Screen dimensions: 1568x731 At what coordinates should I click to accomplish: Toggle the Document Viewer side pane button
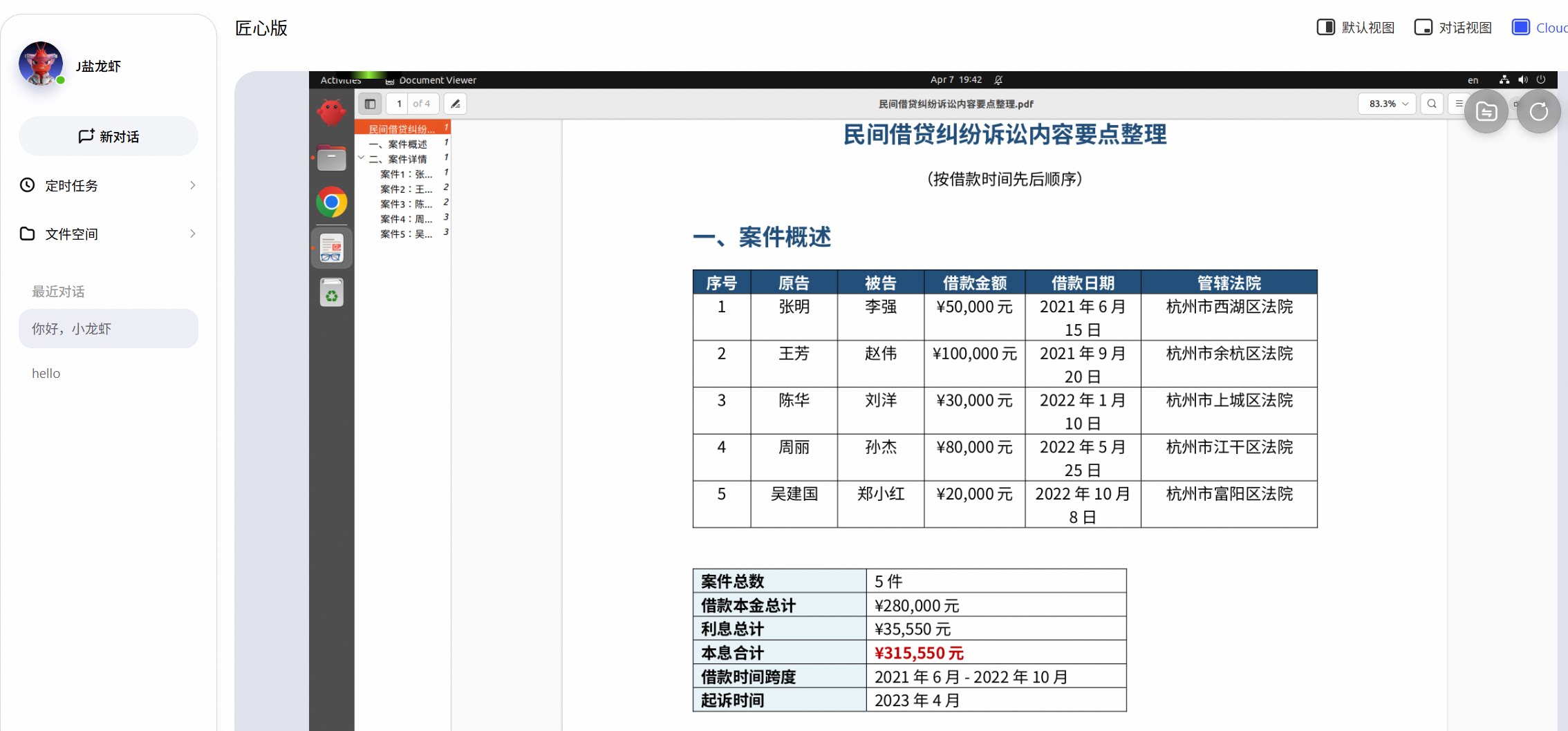click(370, 104)
